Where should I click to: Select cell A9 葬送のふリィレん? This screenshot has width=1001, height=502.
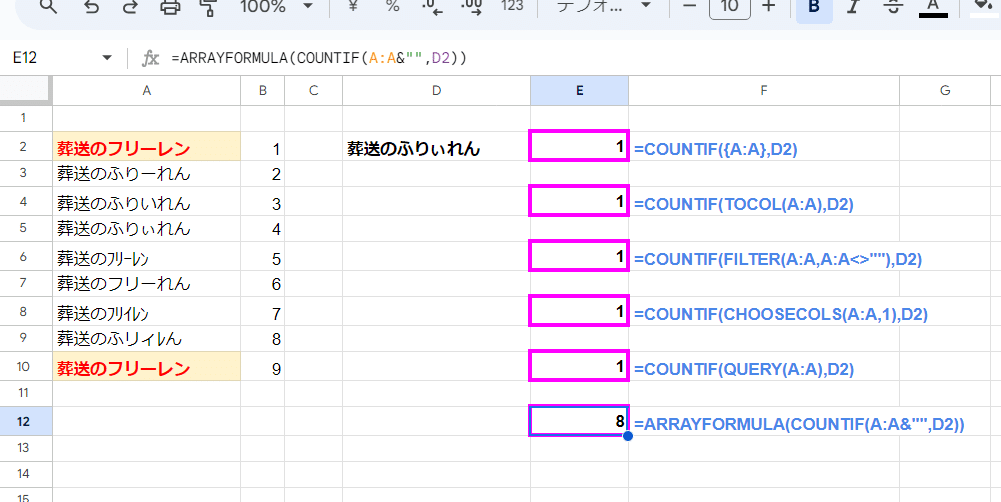click(147, 338)
